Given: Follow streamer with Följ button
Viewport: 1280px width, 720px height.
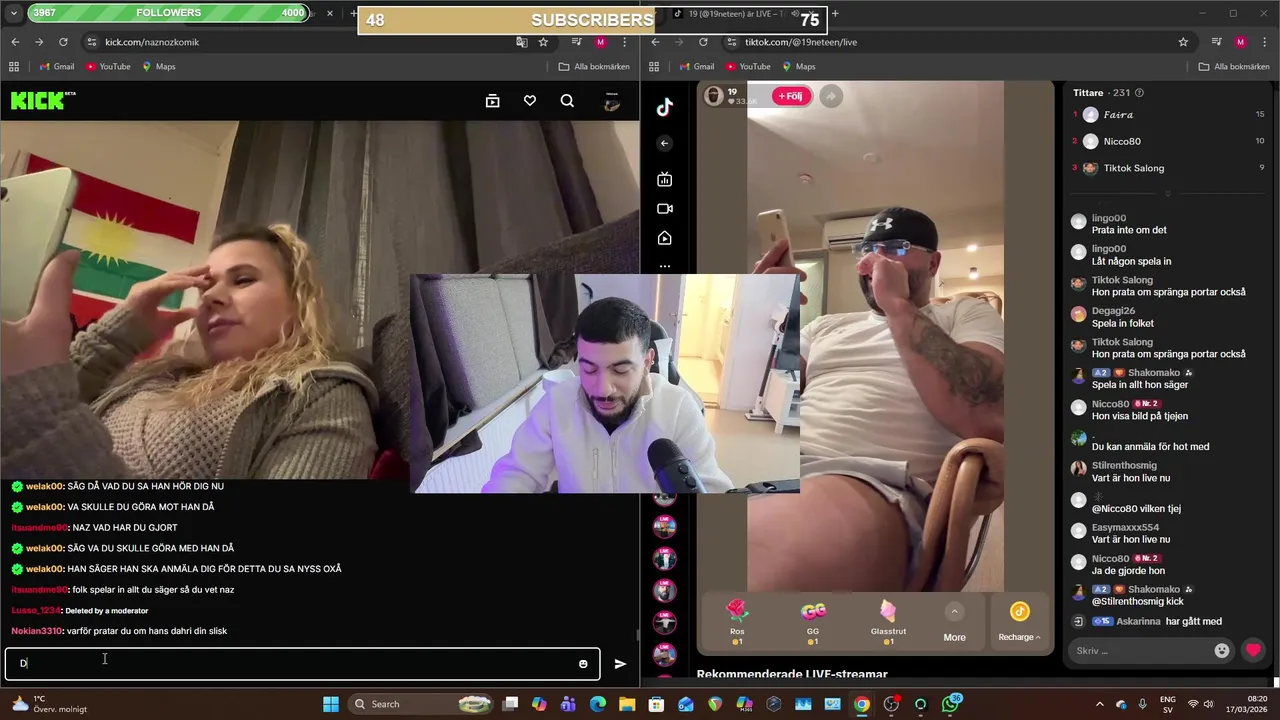Looking at the screenshot, I should (791, 96).
